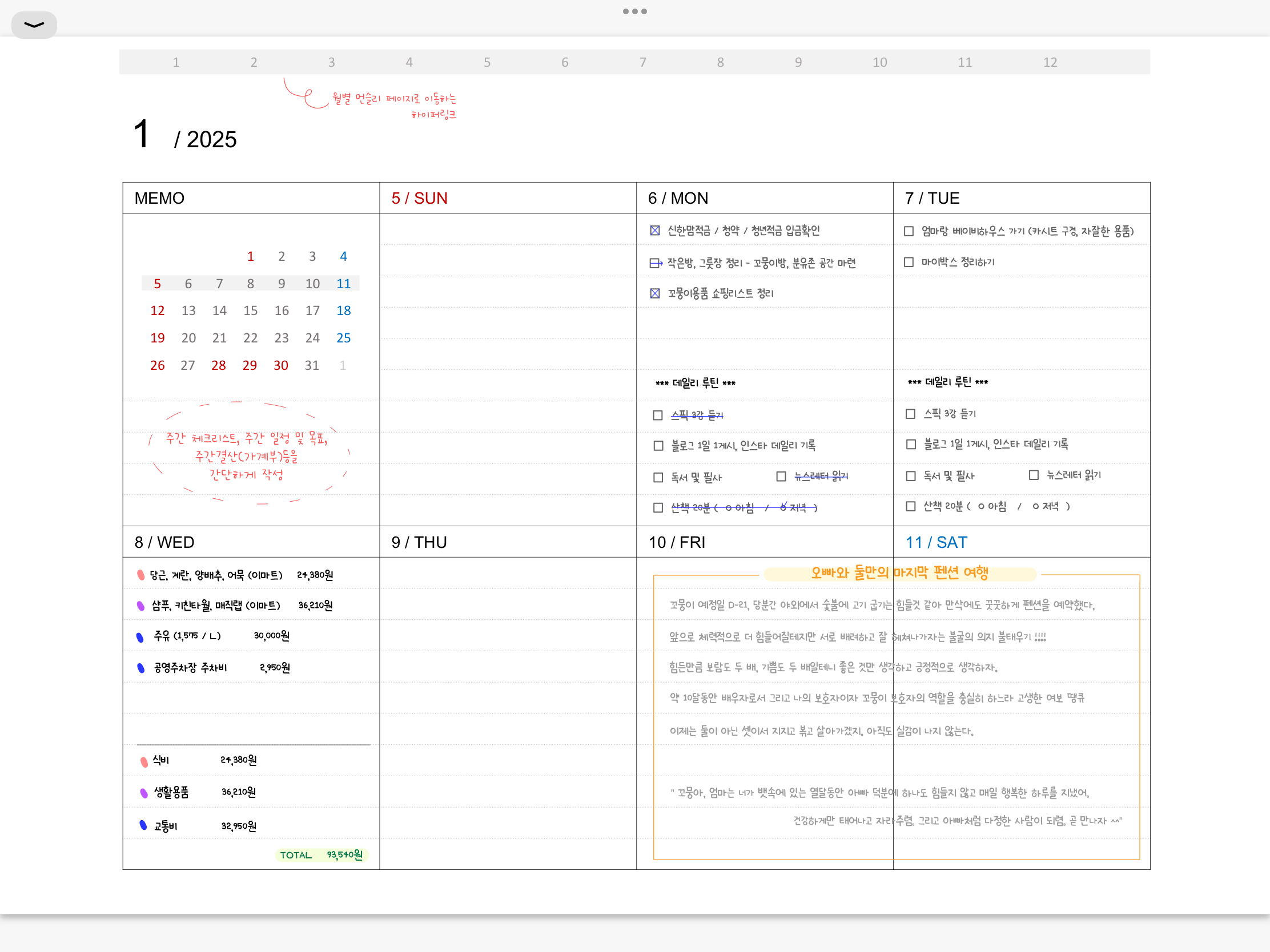The image size is (1270, 952).
Task: Click the blue marker next to 주유 entry
Action: [139, 636]
